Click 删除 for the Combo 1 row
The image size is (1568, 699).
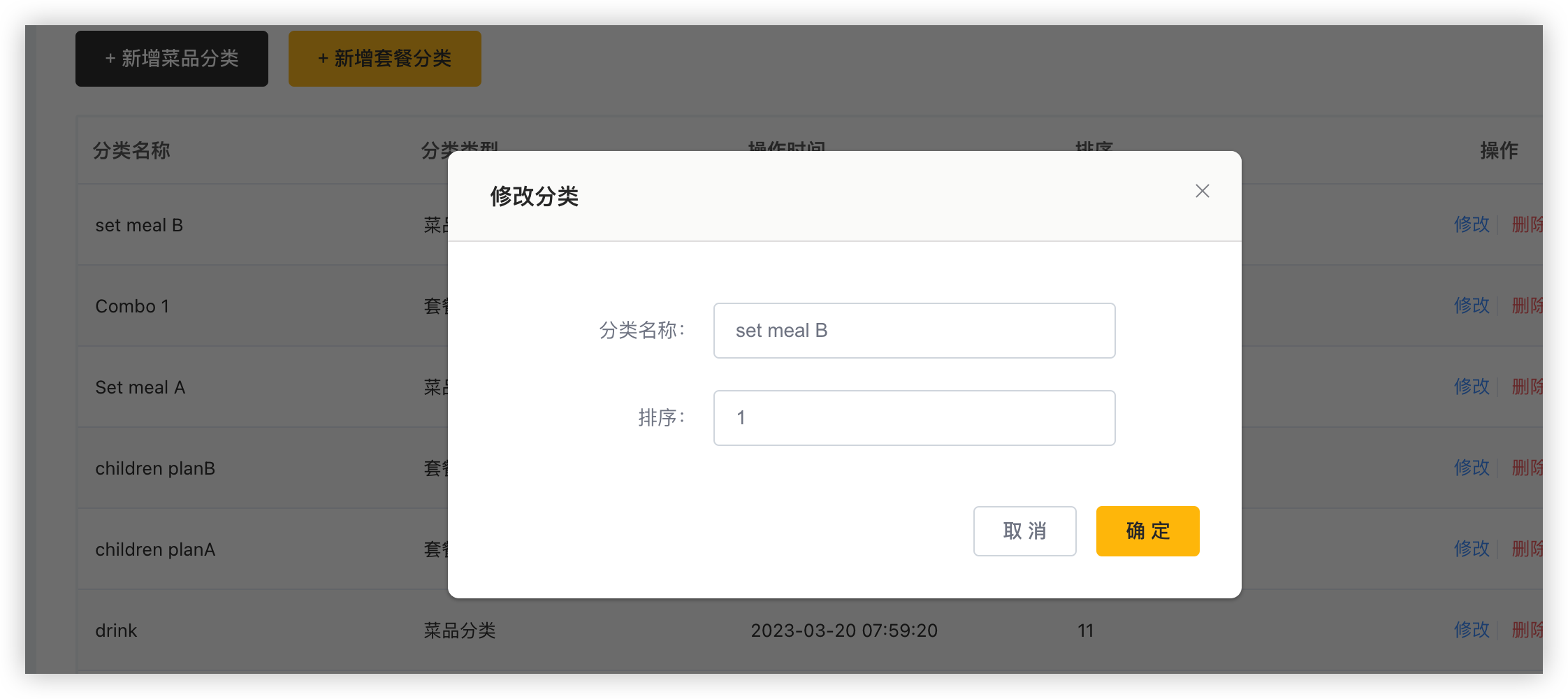pos(1529,305)
